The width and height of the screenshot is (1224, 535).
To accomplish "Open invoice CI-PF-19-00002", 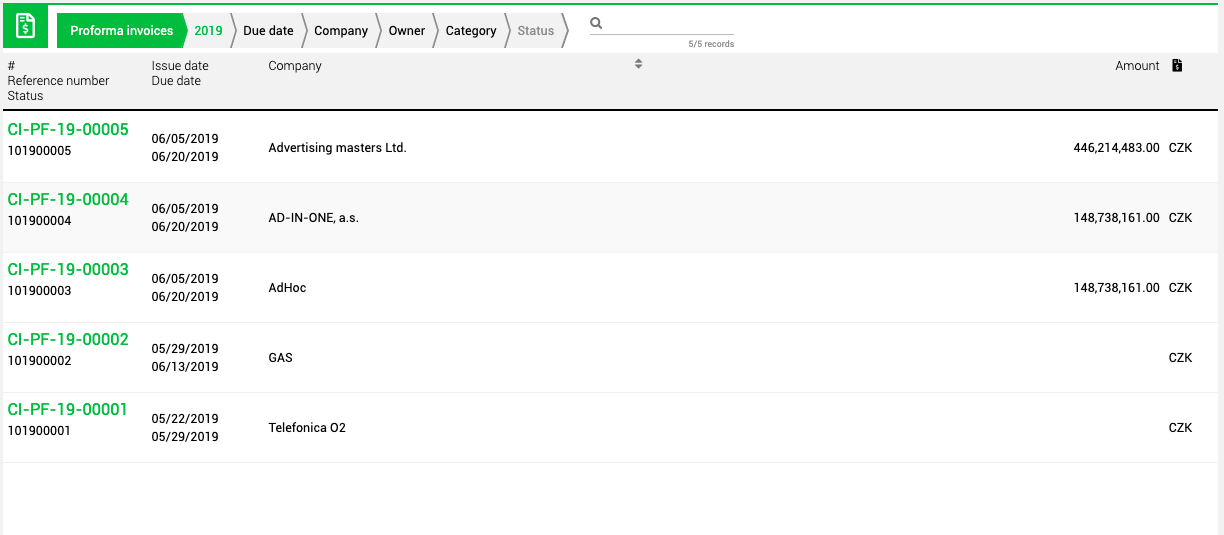I will pos(68,340).
